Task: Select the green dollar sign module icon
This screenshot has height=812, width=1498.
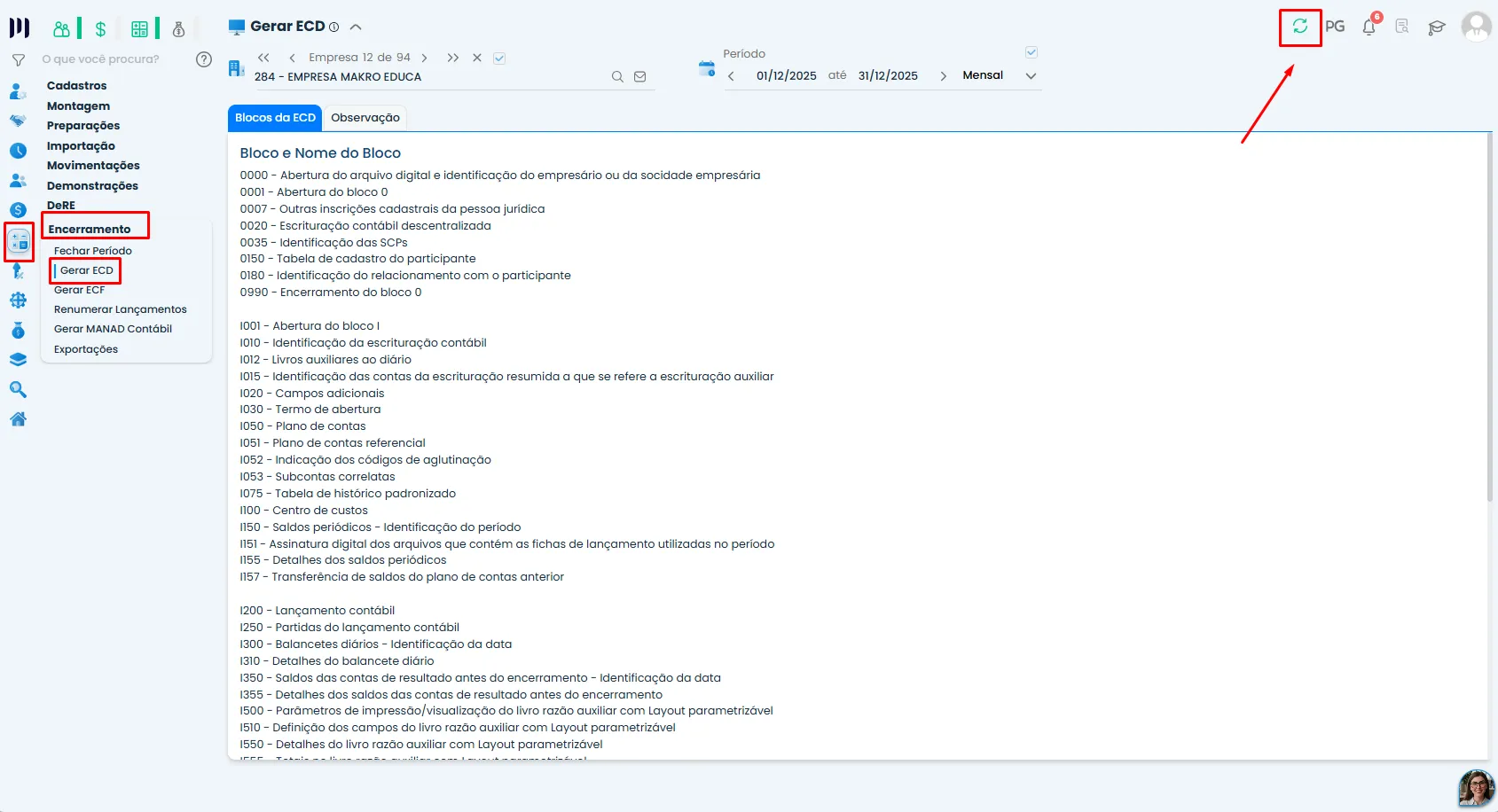Action: click(x=100, y=29)
